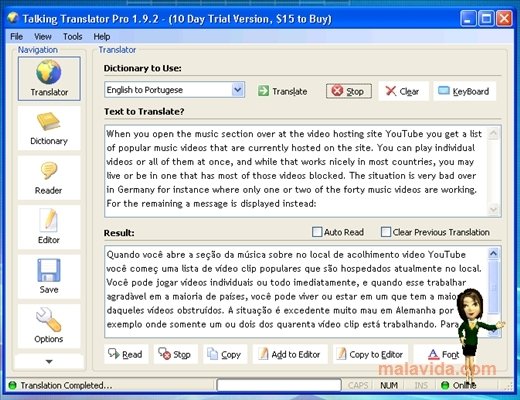520x400 pixels.
Task: Open the Tools menu
Action: point(73,36)
